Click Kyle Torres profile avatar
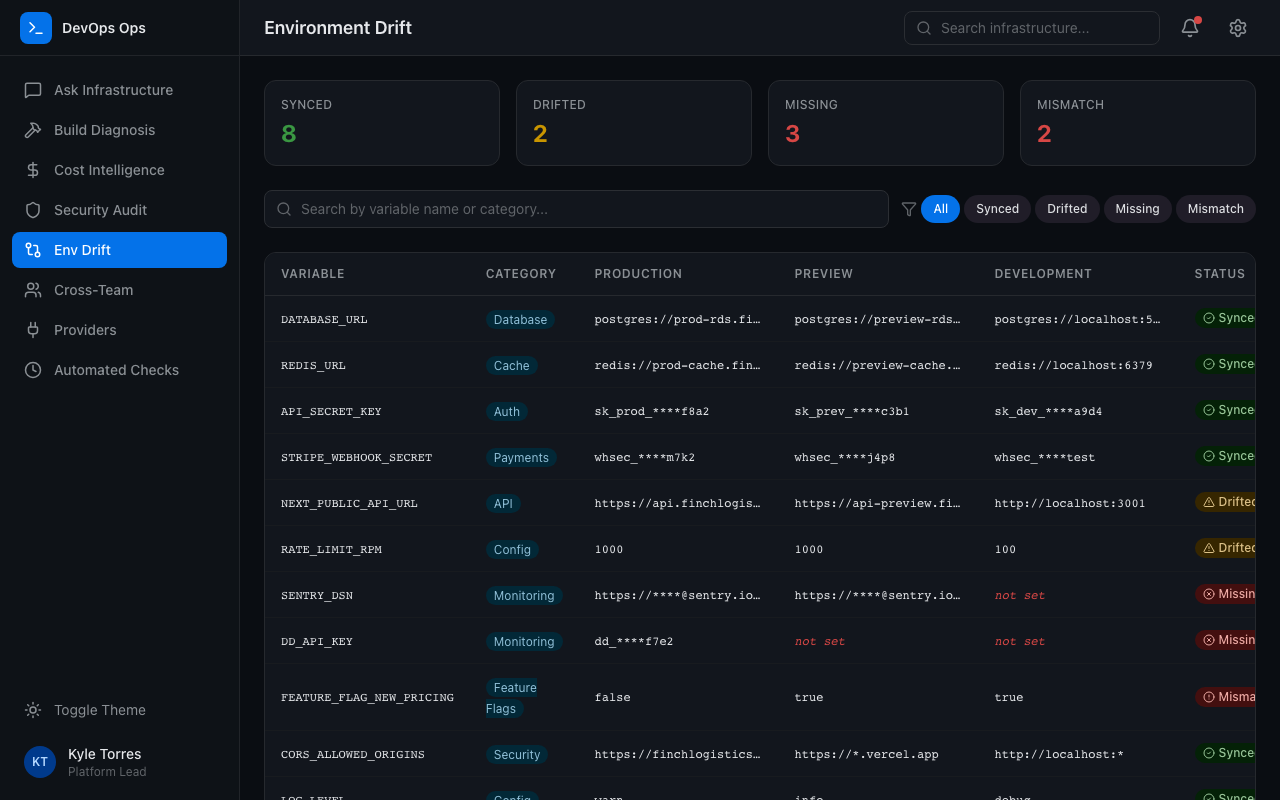 40,762
